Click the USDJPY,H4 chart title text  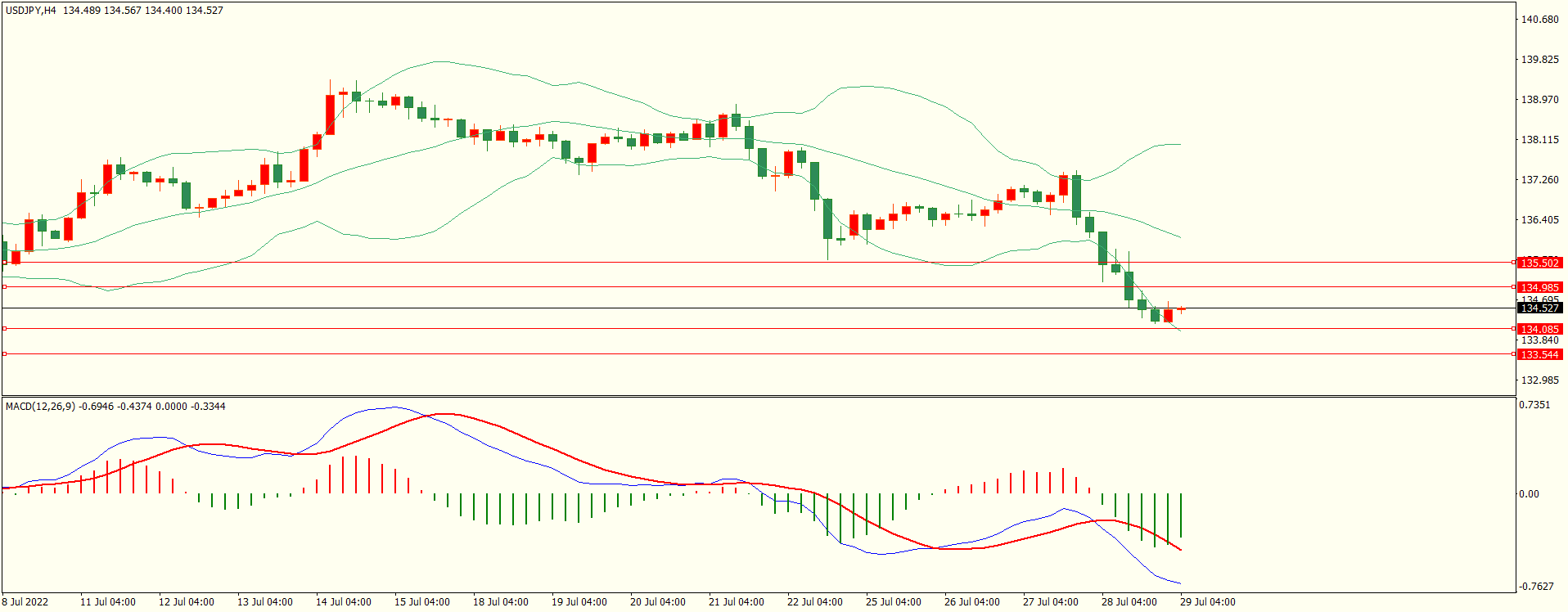coord(31,11)
